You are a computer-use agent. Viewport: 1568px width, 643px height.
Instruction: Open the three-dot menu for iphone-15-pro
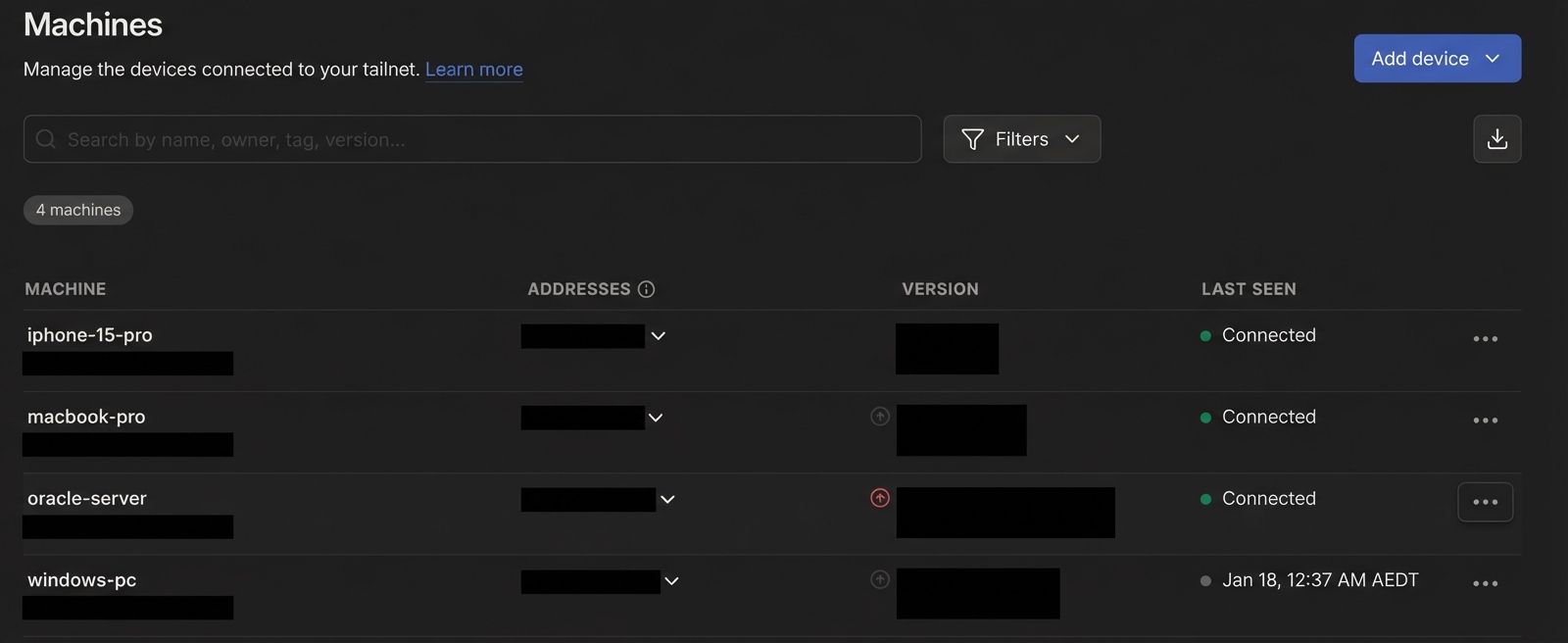tap(1485, 339)
